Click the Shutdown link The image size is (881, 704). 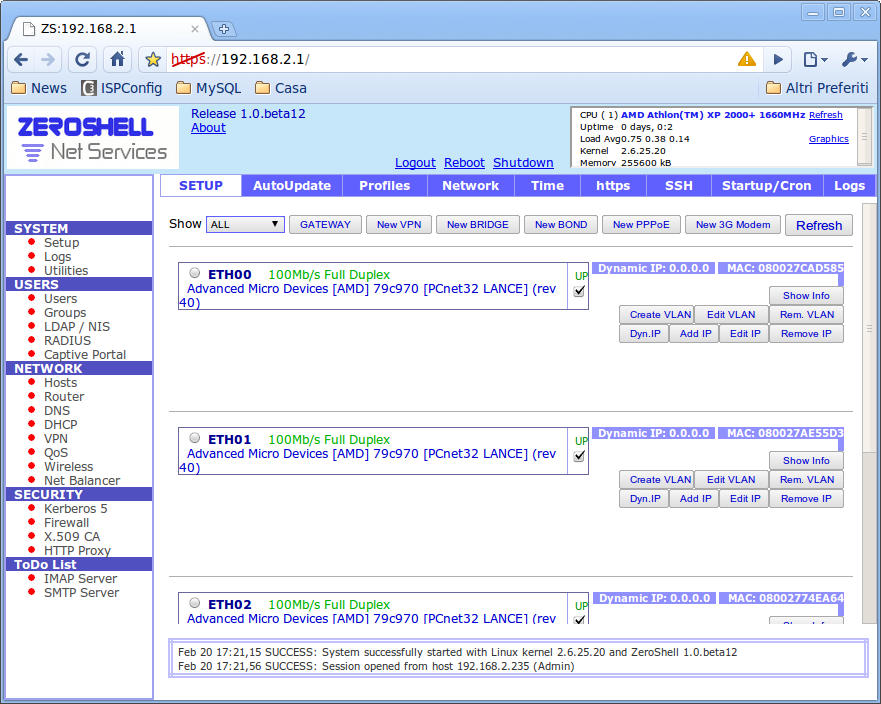tap(523, 162)
